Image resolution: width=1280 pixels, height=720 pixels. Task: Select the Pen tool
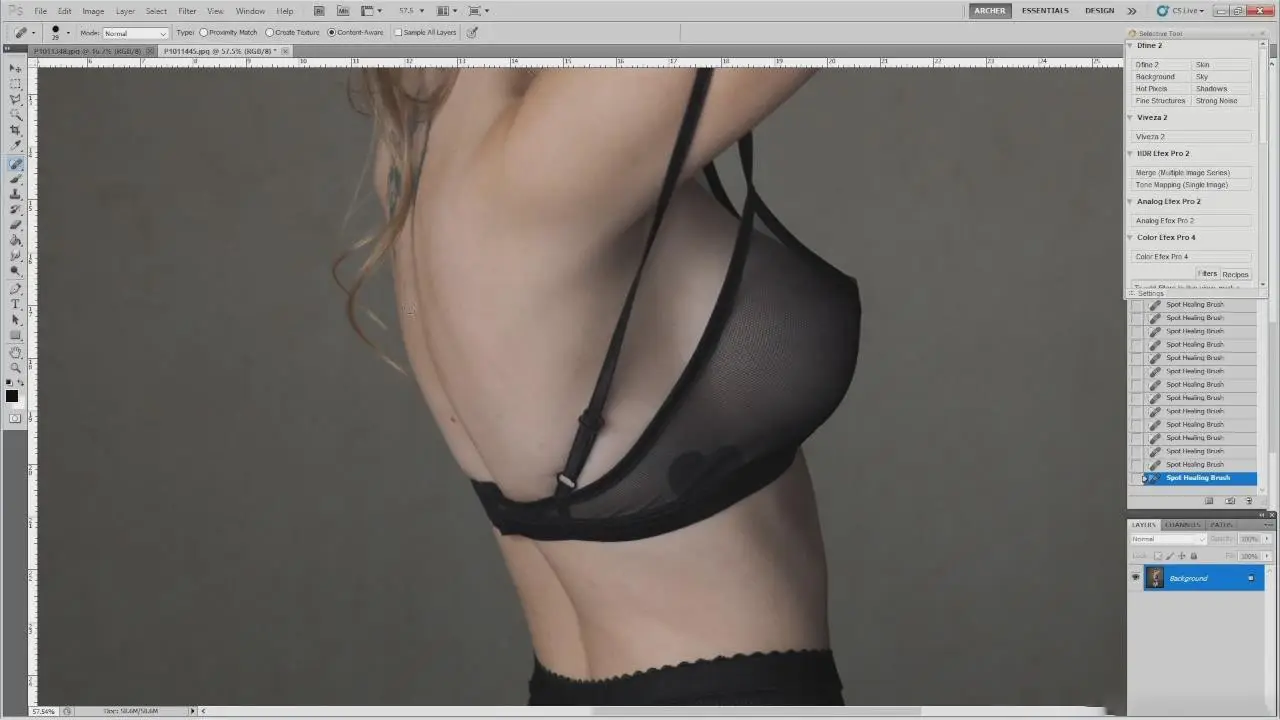15,289
